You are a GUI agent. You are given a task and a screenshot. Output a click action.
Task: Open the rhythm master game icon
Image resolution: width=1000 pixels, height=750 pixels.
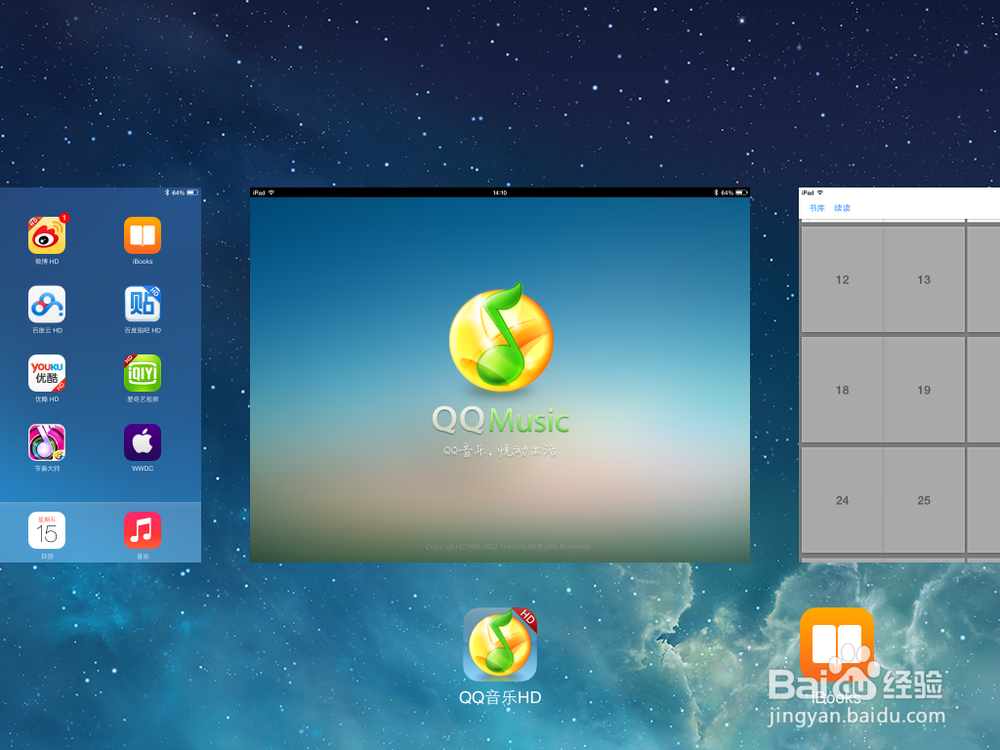click(x=47, y=442)
